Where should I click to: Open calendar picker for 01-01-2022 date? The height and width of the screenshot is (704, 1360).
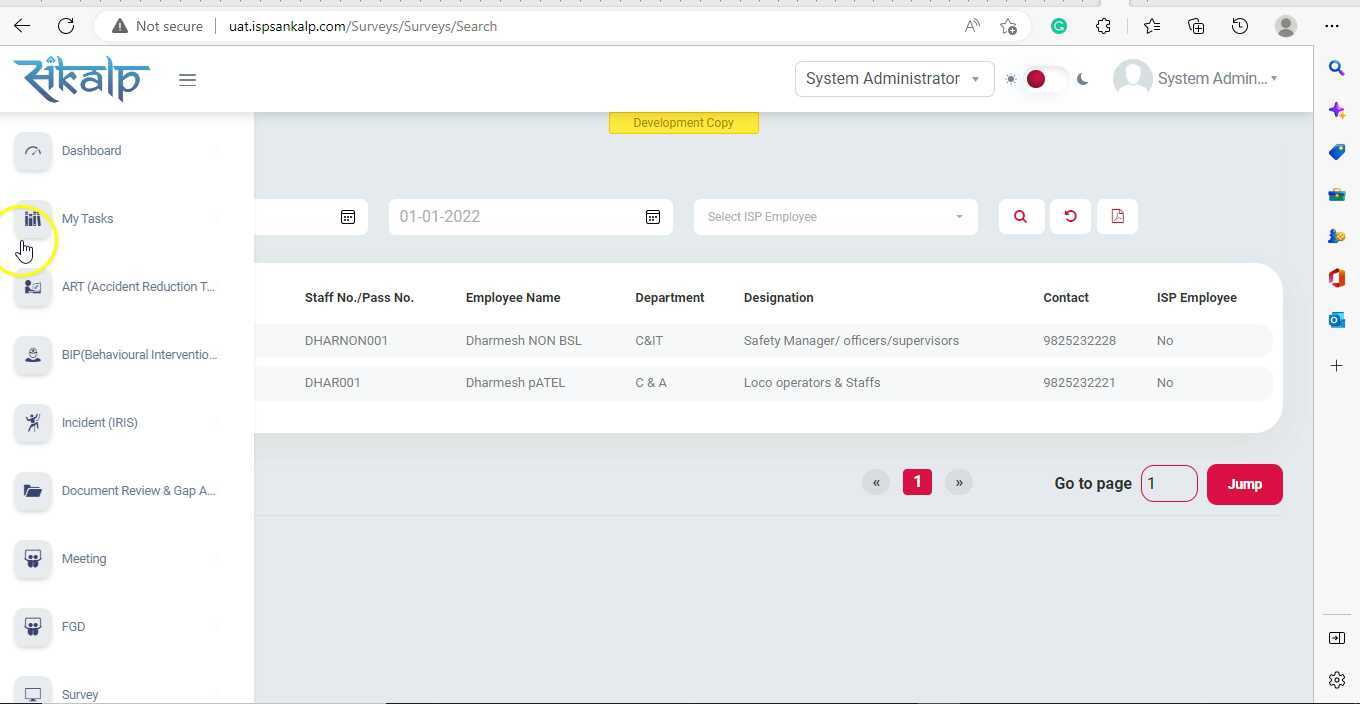tap(652, 217)
